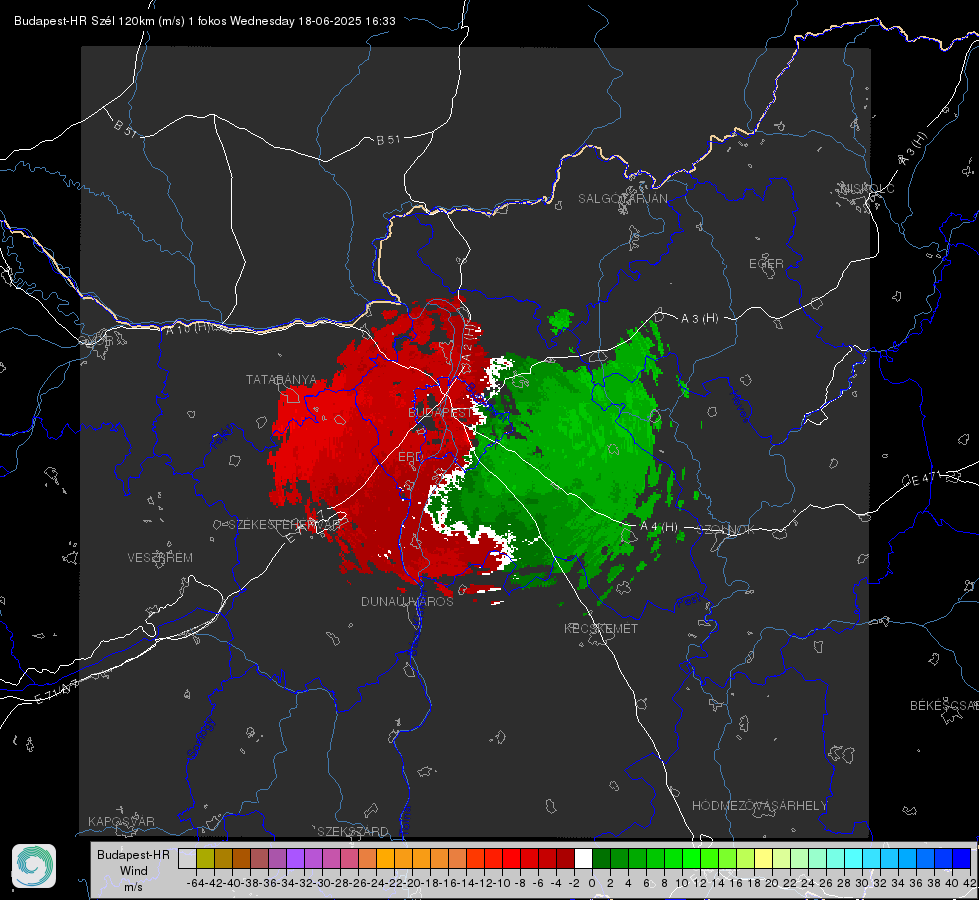
Task: Click the SZOLNOK city label
Action: pos(727,530)
